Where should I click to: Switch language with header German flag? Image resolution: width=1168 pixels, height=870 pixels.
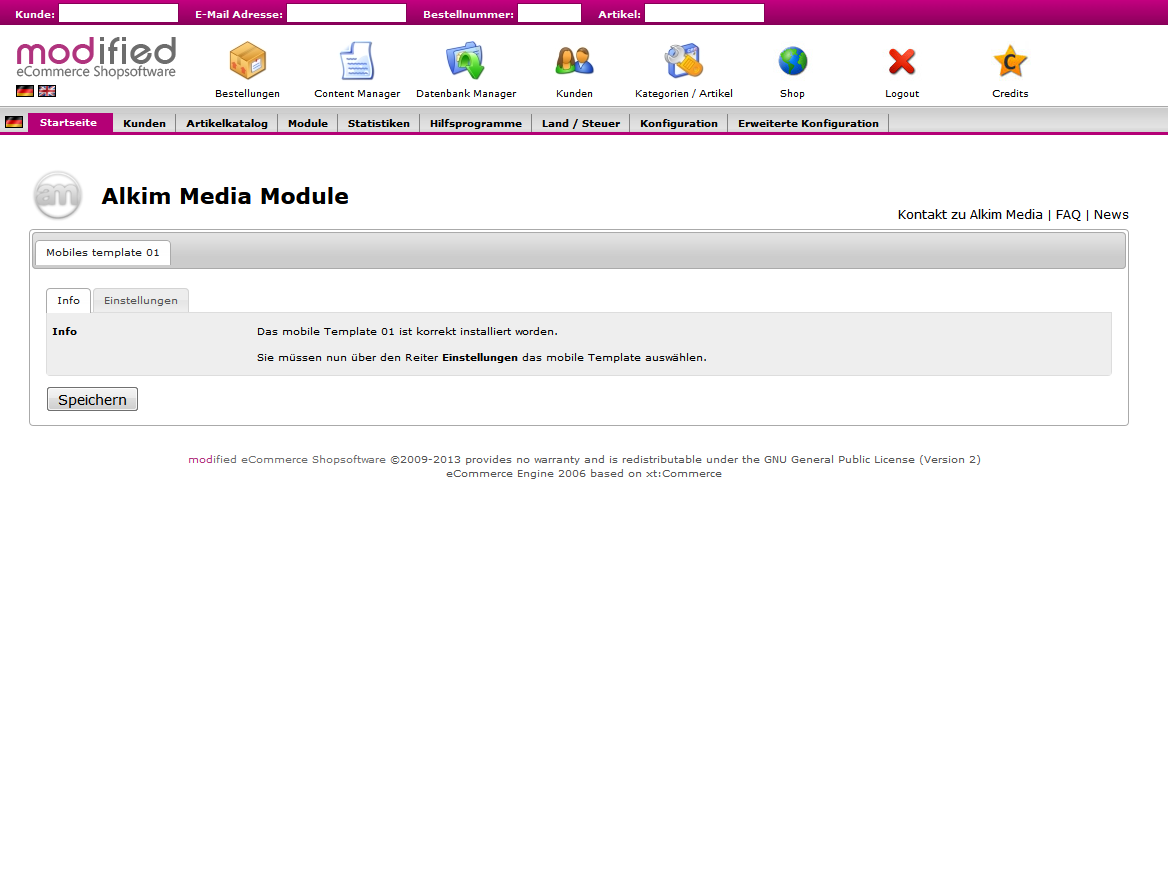[x=25, y=91]
